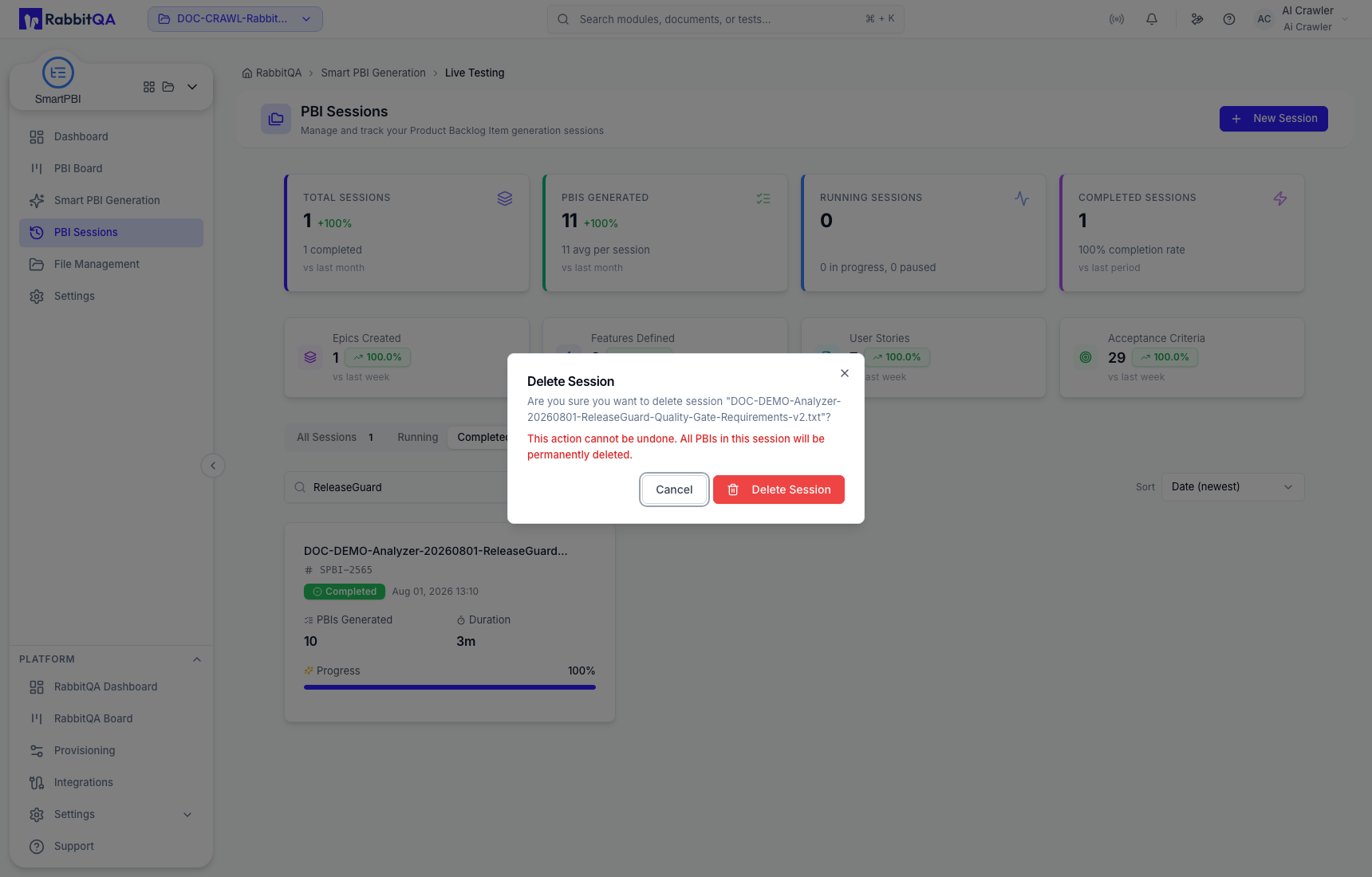
Task: Select PBI Sessions sidebar item
Action: tap(111, 233)
